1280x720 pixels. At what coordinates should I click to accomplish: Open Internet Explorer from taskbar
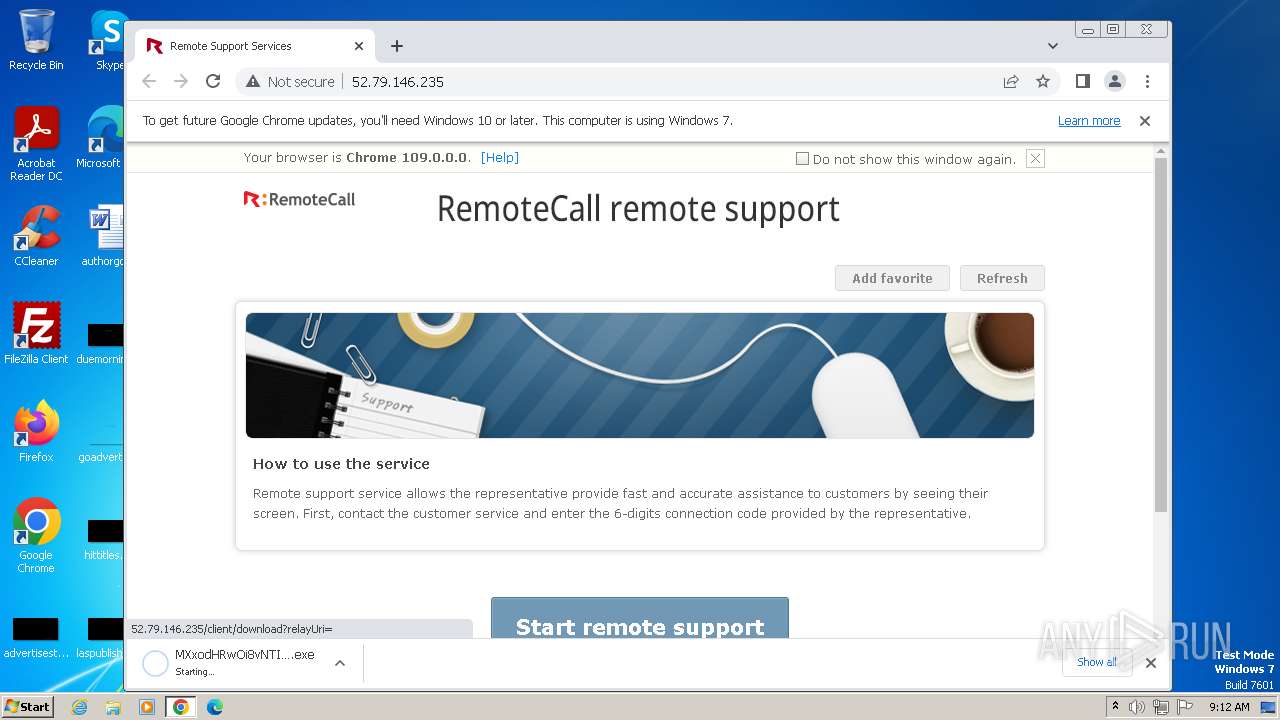click(79, 707)
